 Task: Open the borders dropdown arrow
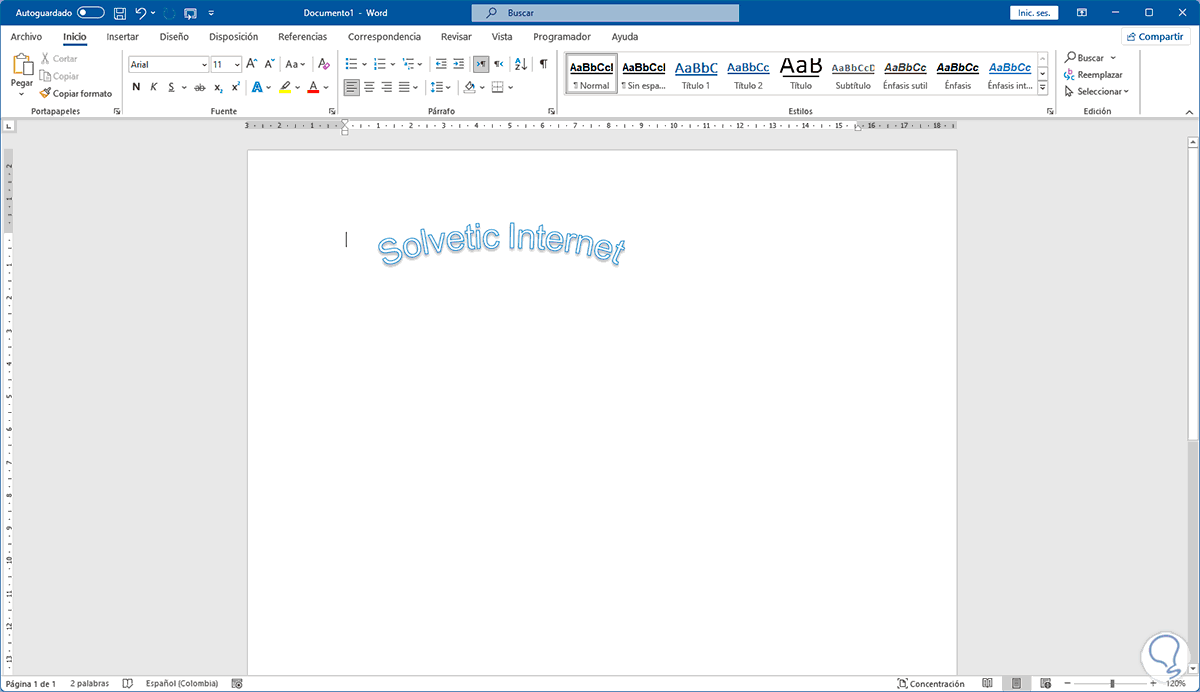[x=511, y=87]
